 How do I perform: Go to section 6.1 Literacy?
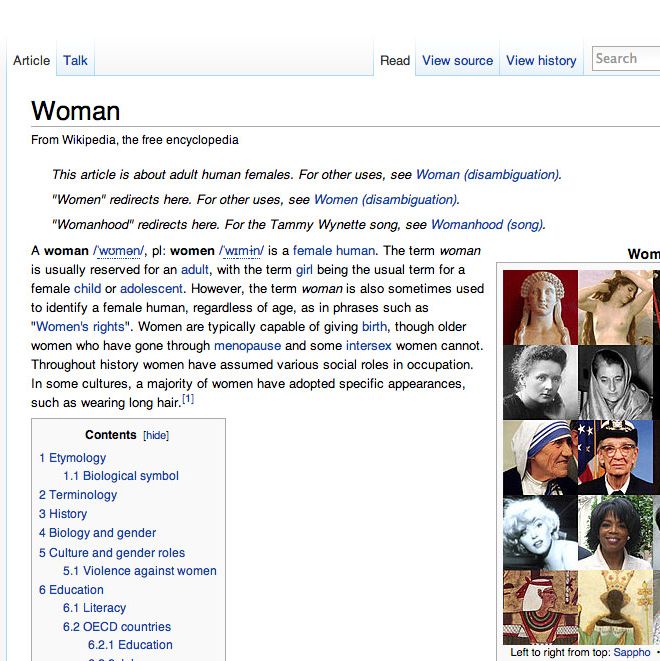(x=94, y=608)
